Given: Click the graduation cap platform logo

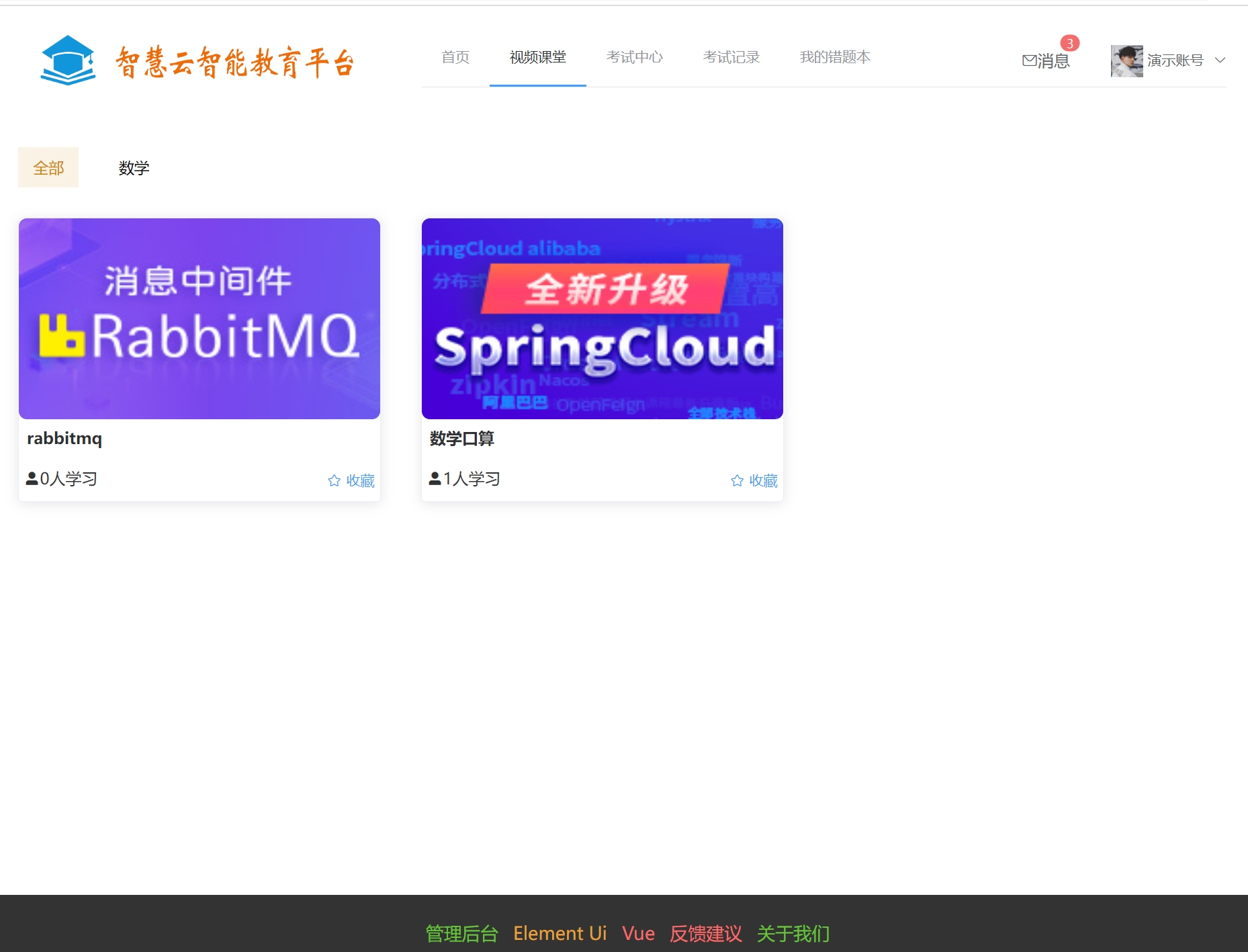Looking at the screenshot, I should point(68,60).
